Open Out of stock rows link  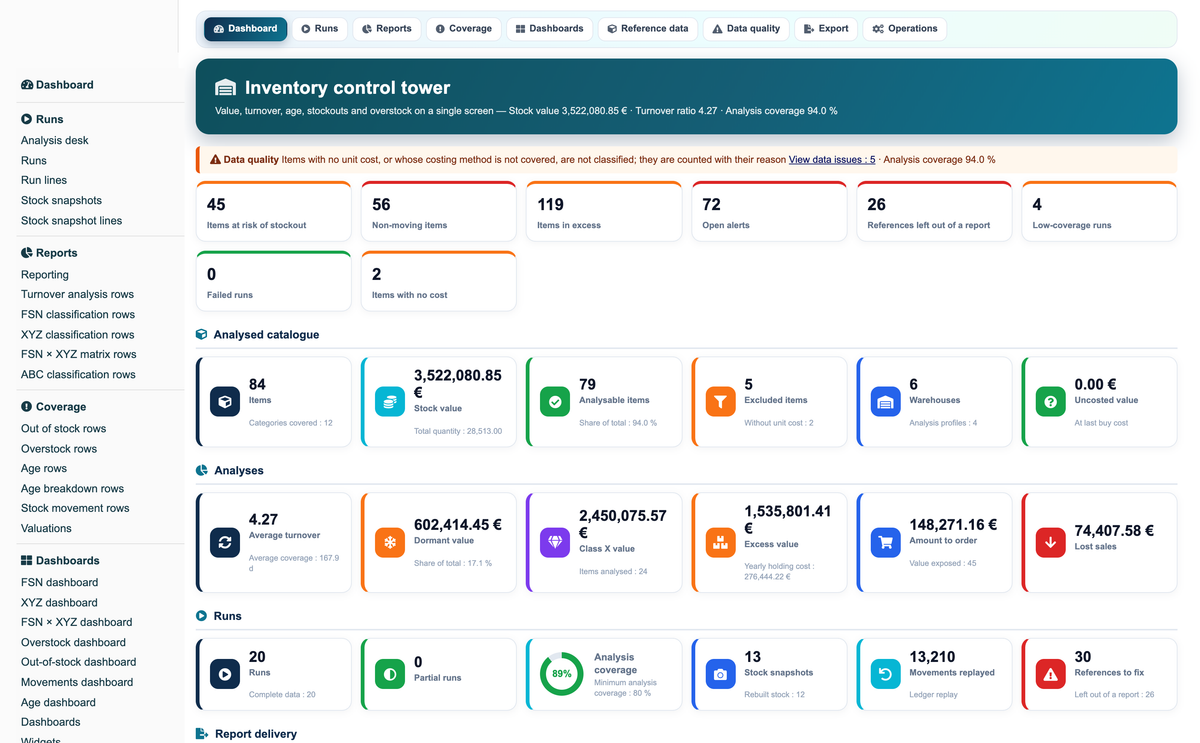pyautogui.click(x=64, y=429)
